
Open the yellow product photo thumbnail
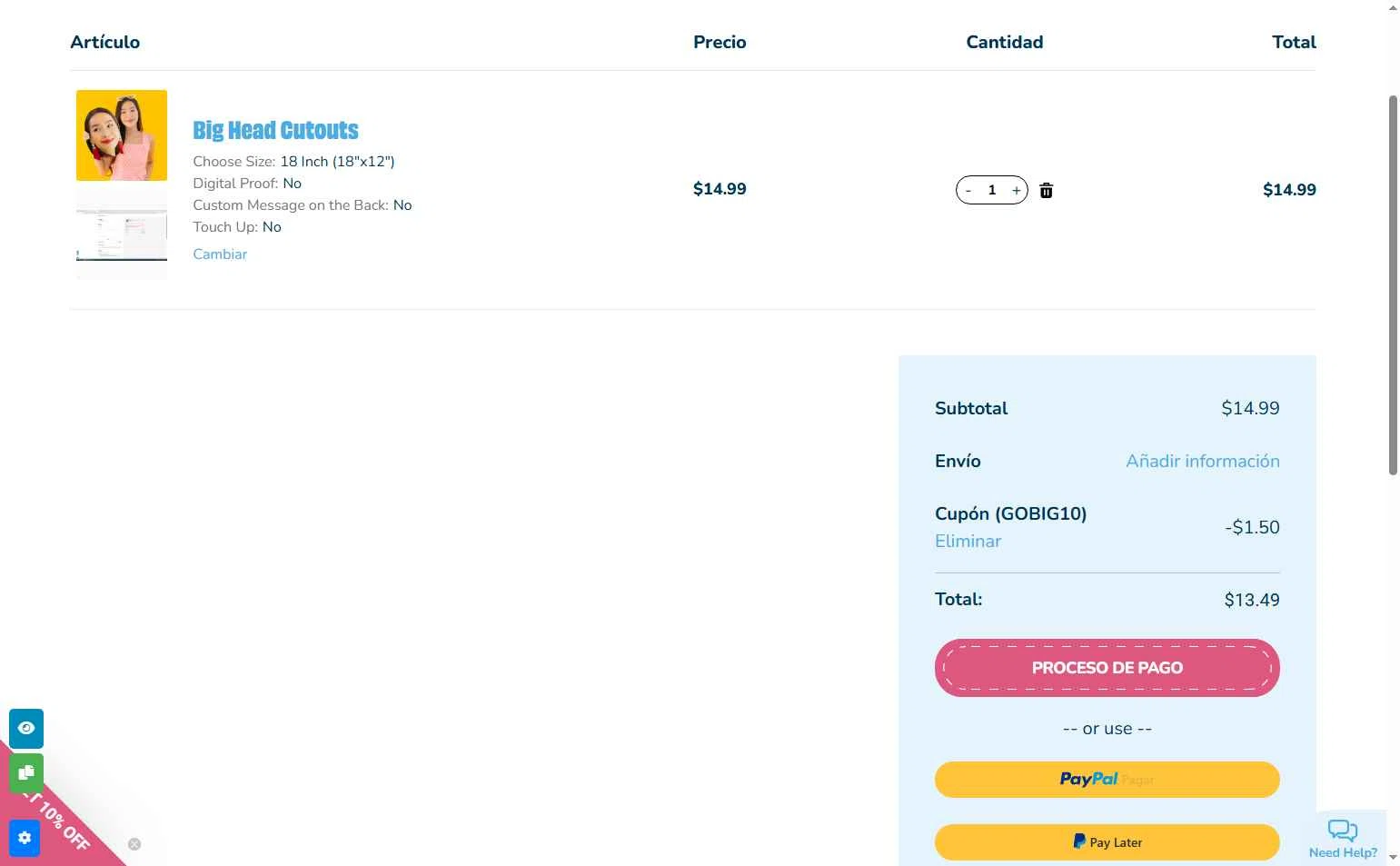122,135
